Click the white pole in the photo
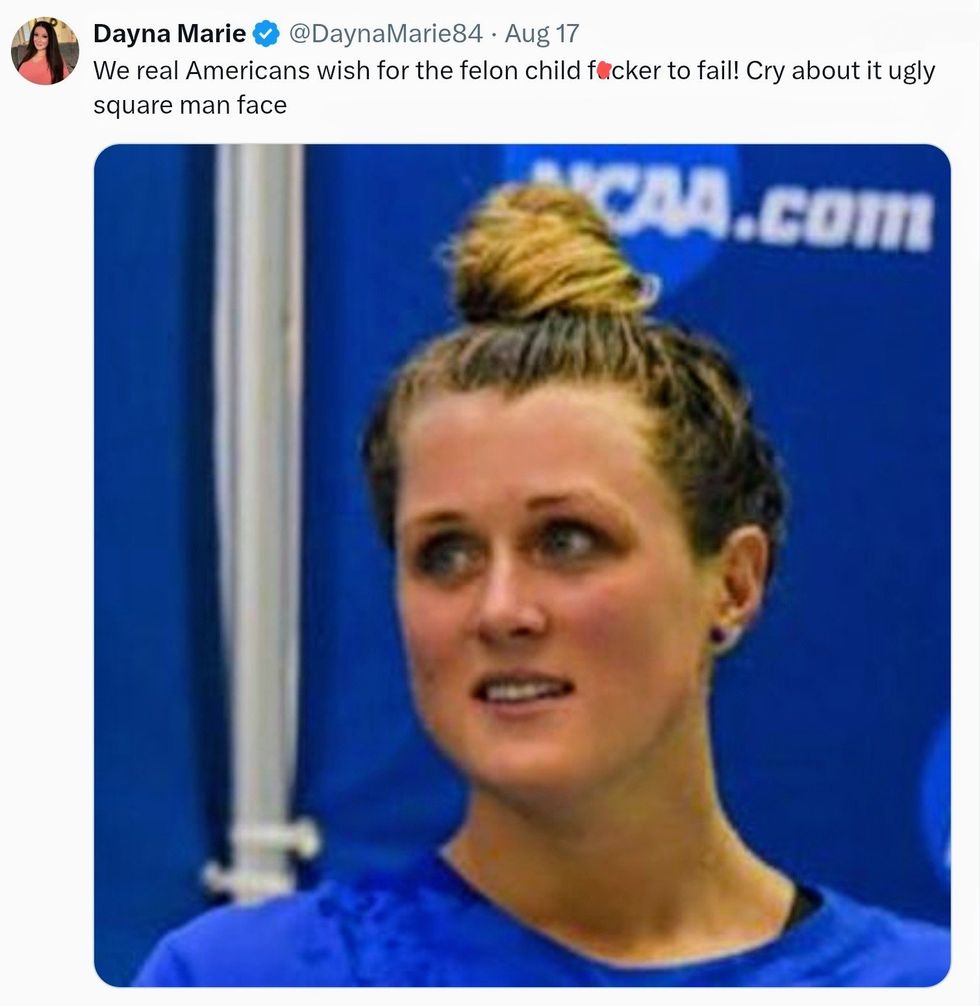The image size is (980, 1006). [257, 500]
